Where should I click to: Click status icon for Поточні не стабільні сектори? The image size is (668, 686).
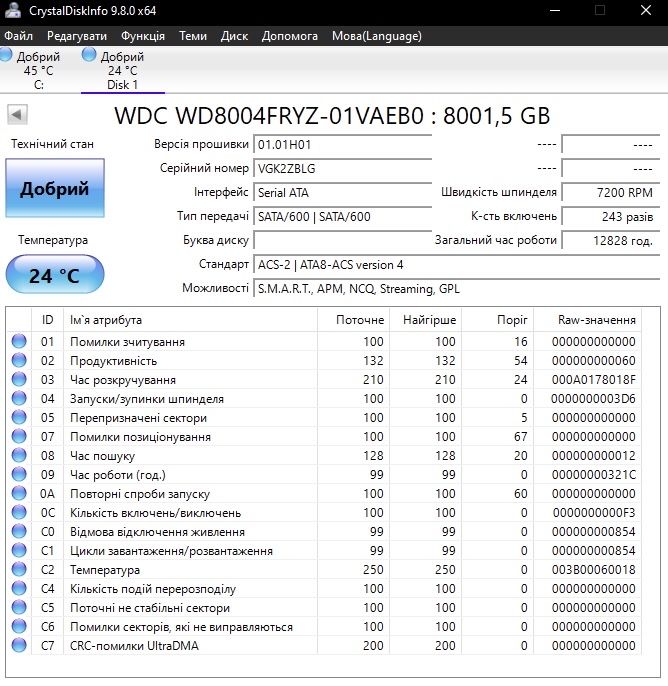point(19,607)
